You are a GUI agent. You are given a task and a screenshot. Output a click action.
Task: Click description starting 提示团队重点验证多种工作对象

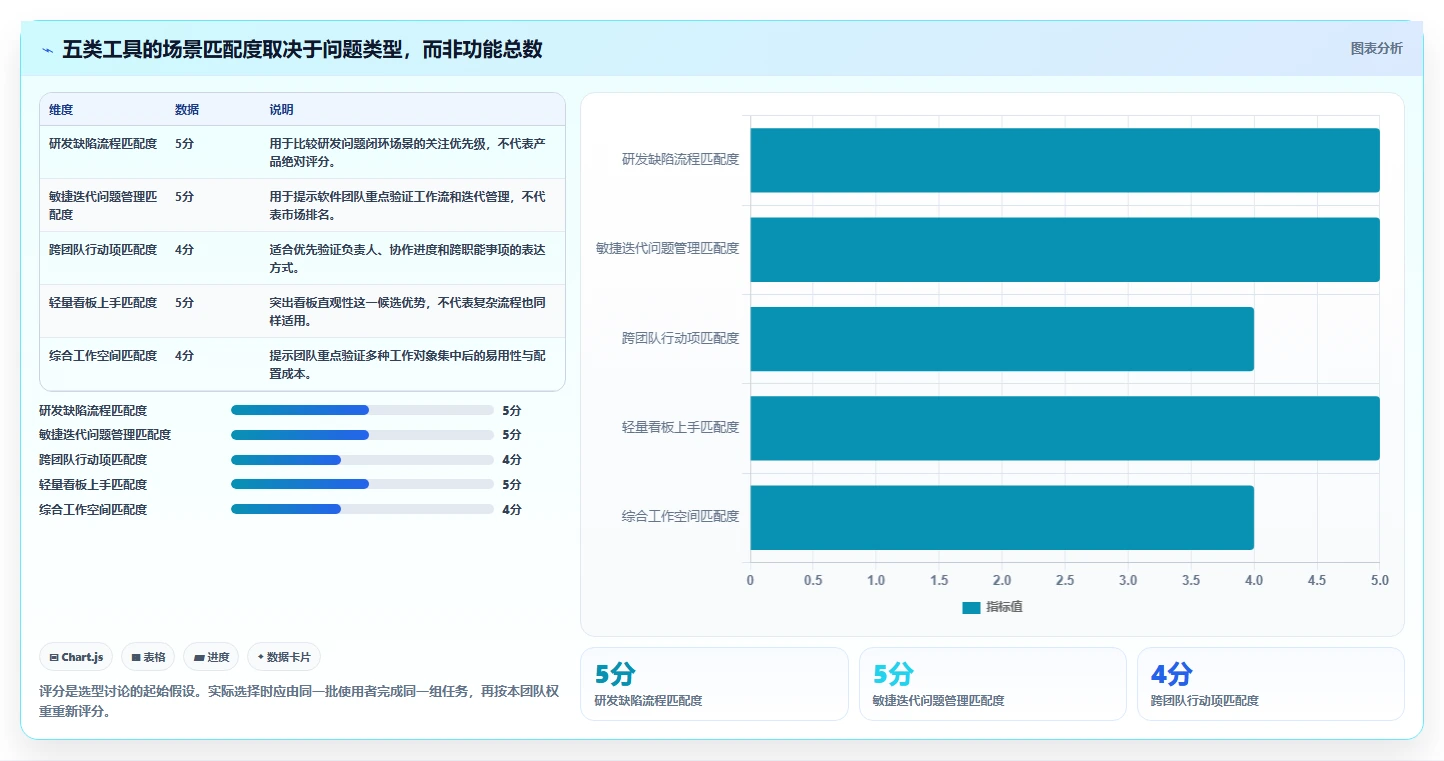pos(407,365)
